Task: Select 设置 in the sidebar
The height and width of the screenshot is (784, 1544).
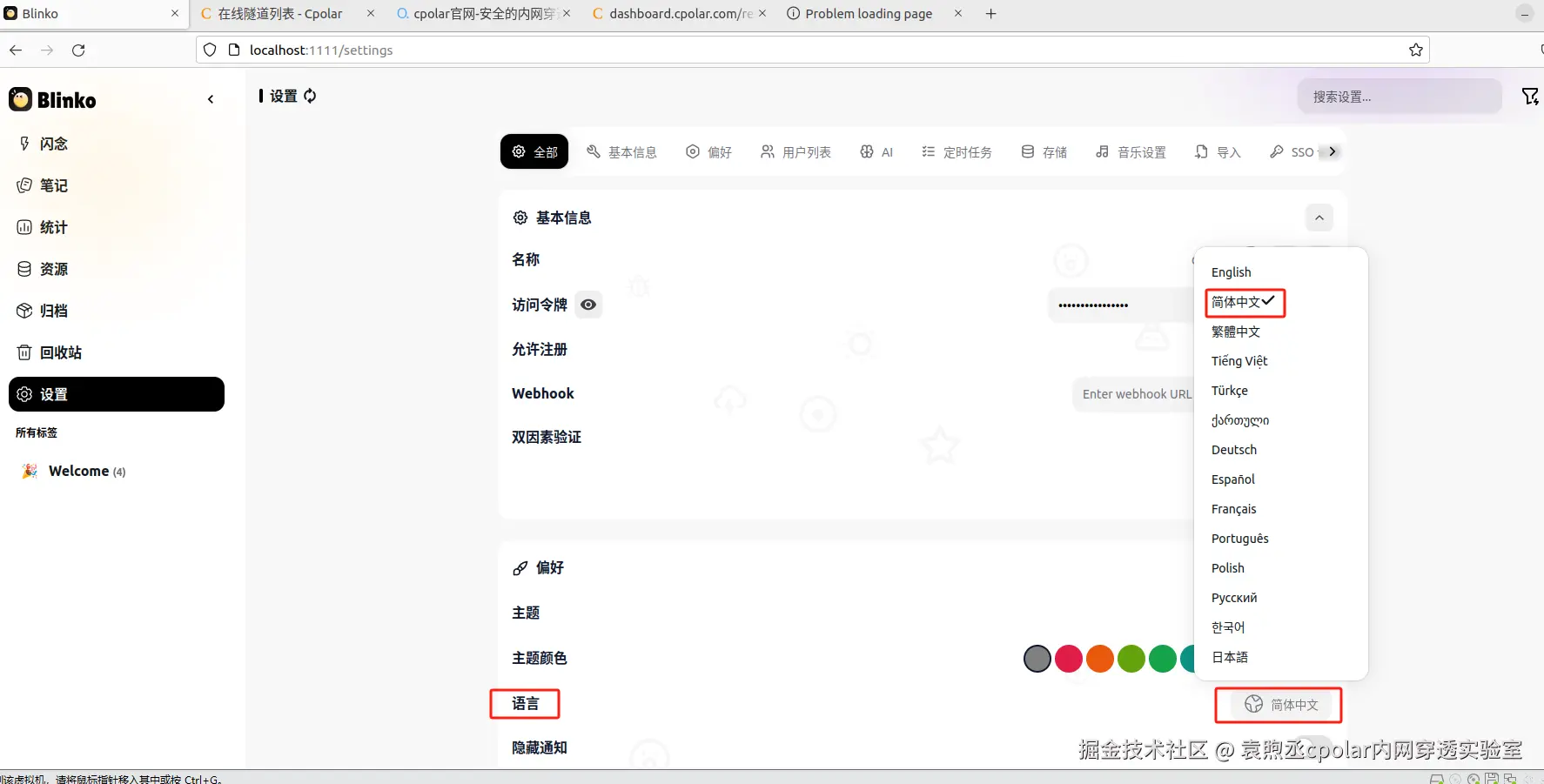Action: click(117, 394)
